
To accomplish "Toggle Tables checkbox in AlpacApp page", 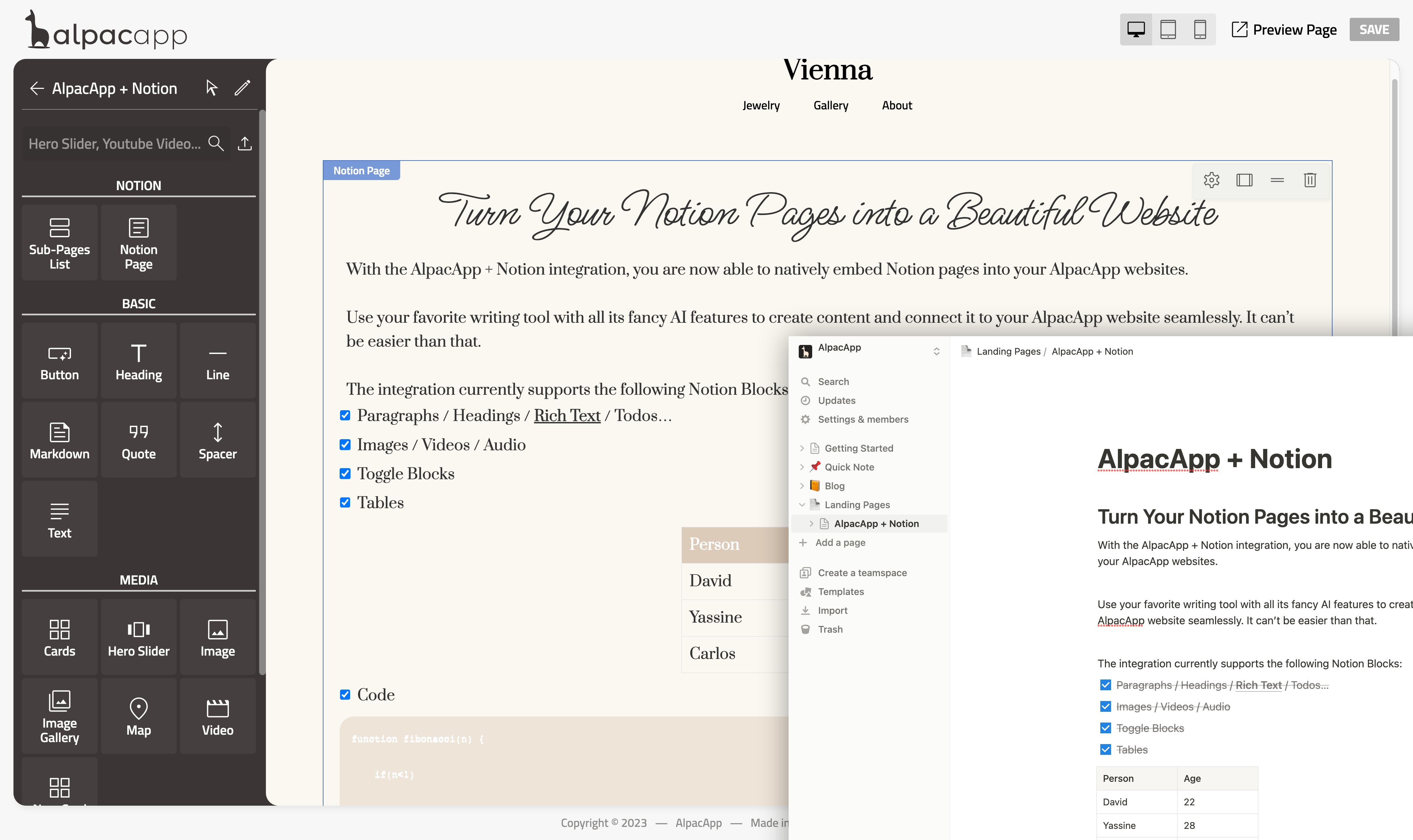I will [345, 502].
